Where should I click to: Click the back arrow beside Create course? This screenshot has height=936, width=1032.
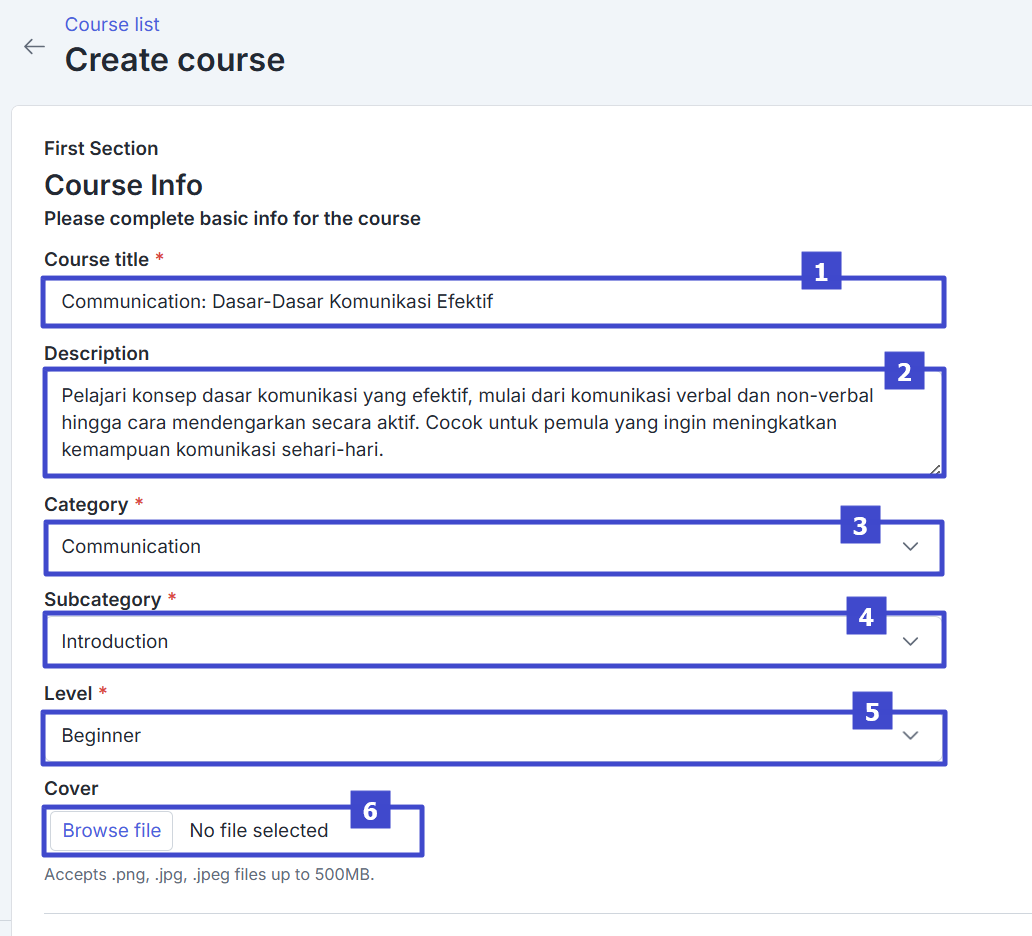(x=35, y=47)
